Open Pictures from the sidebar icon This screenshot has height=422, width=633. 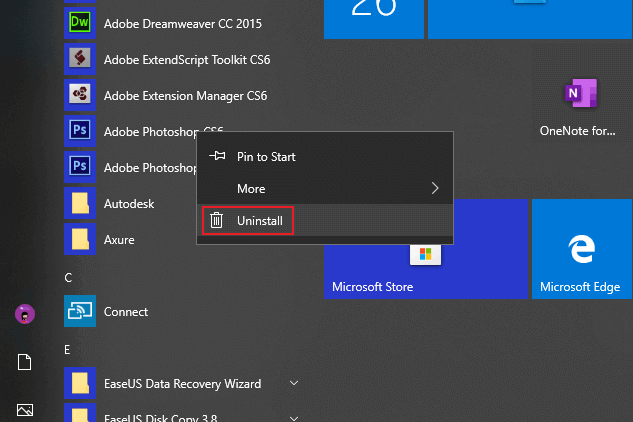click(25, 410)
